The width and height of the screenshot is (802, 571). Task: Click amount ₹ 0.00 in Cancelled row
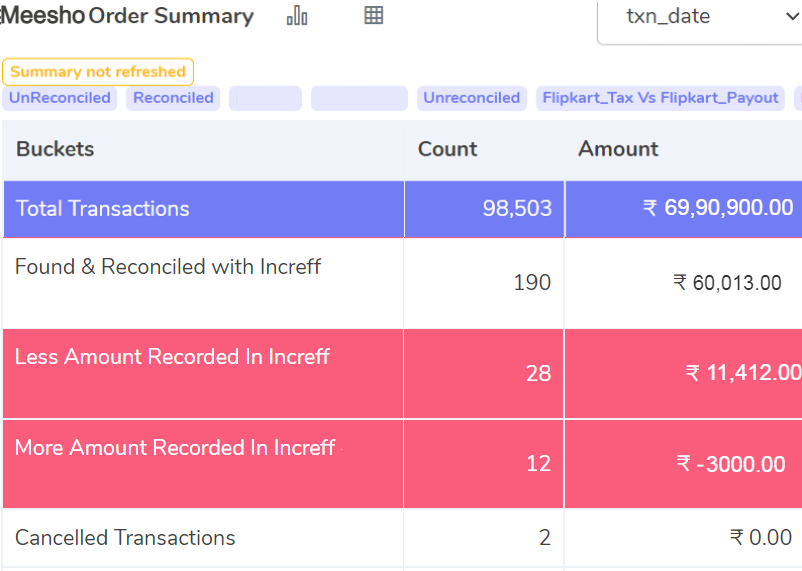click(761, 538)
